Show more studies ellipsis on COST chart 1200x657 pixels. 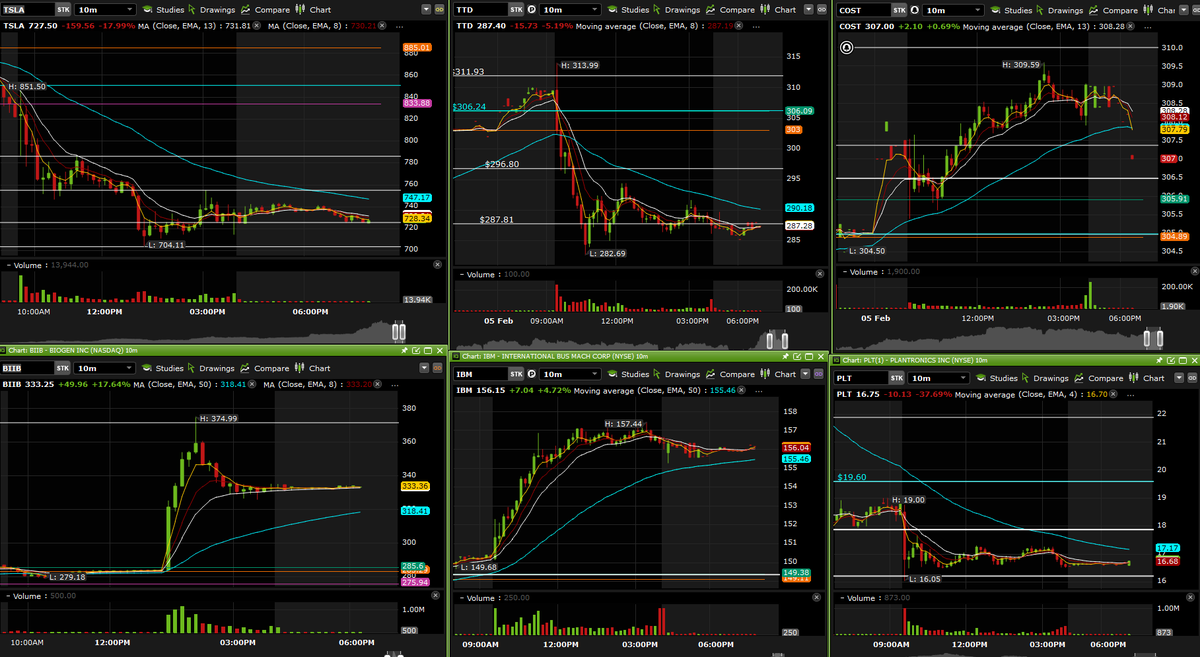[x=1147, y=27]
